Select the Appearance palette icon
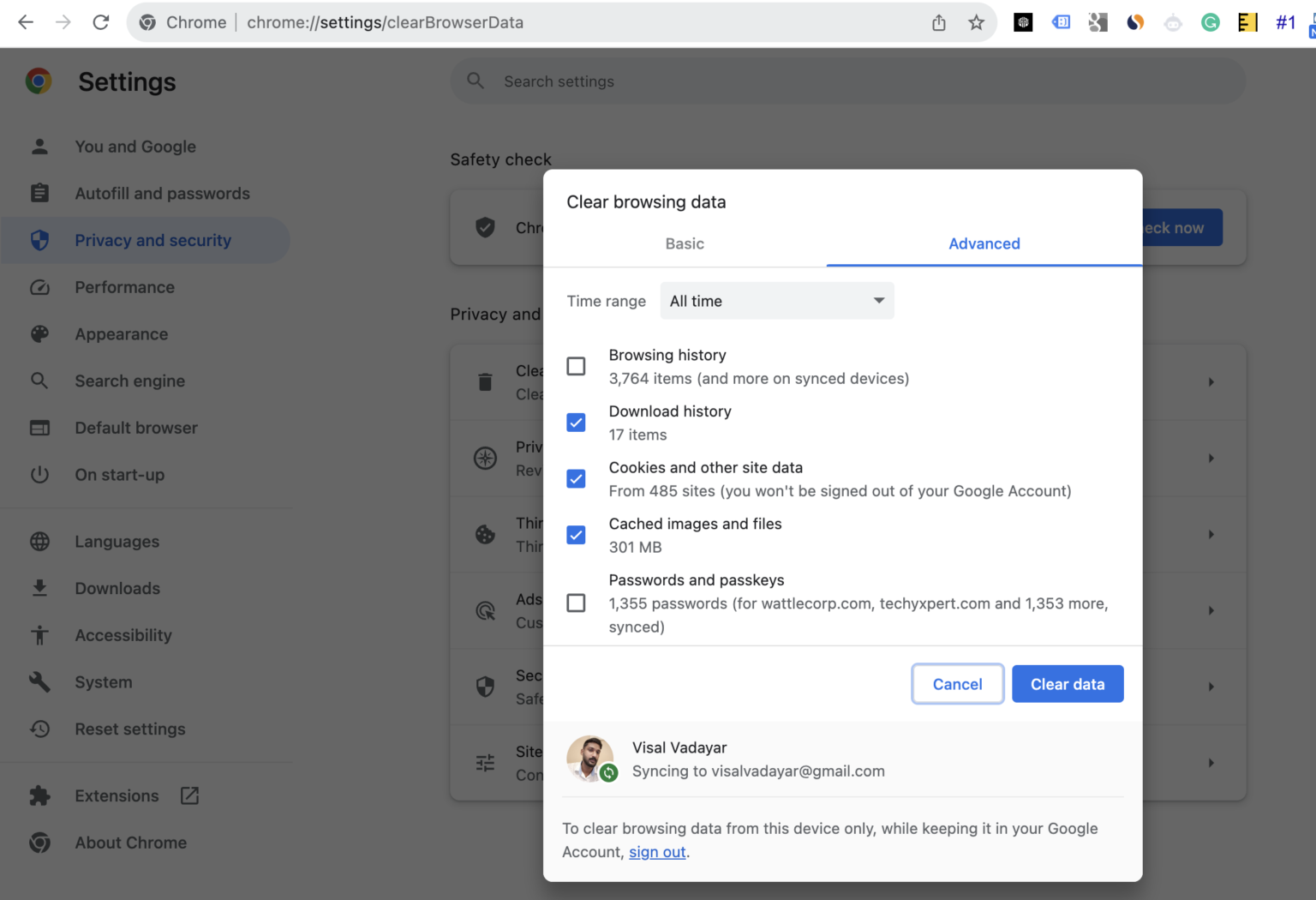 39,333
